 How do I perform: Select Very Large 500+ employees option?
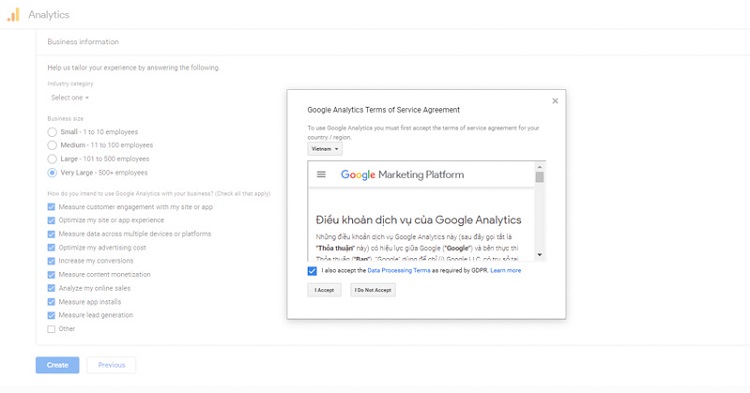pyautogui.click(x=52, y=173)
